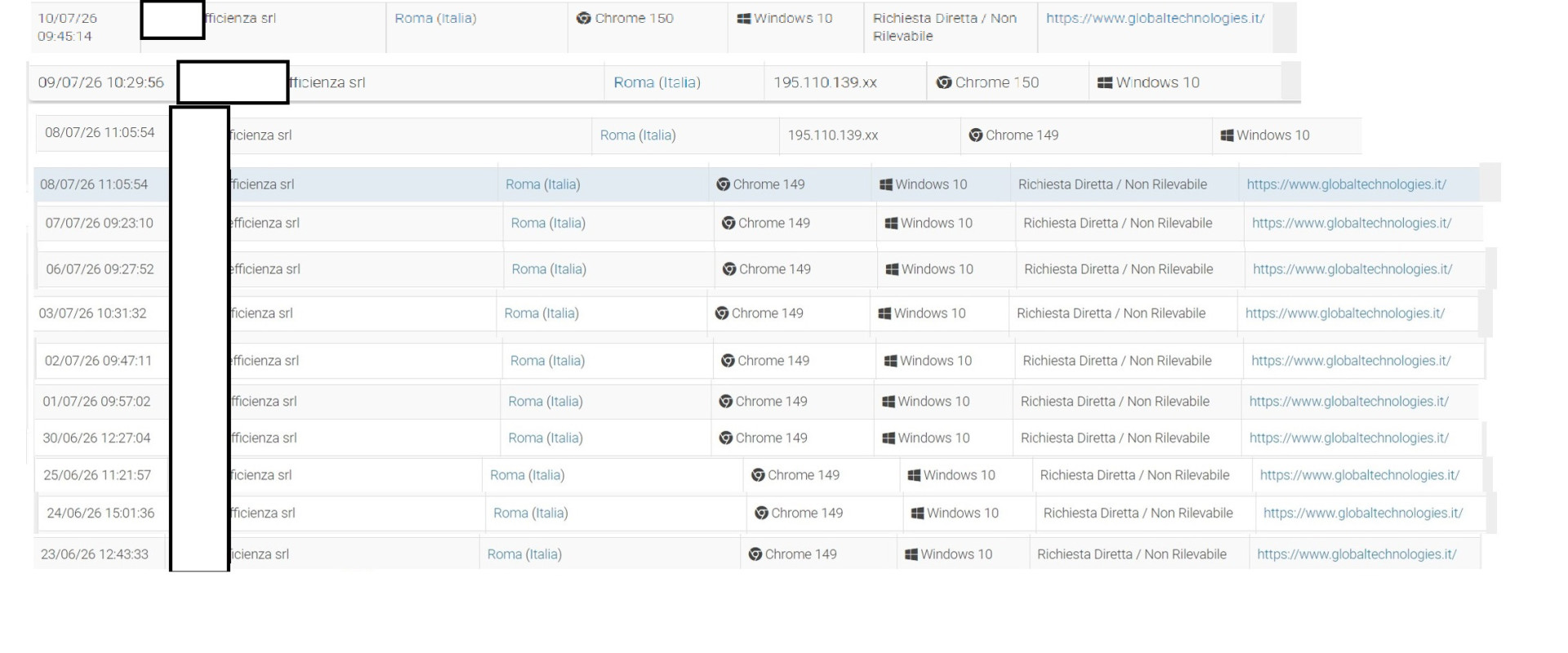Open globaltechnologies.it link in 02/07/26 row
Screen dimensions: 1568x653
(1351, 361)
